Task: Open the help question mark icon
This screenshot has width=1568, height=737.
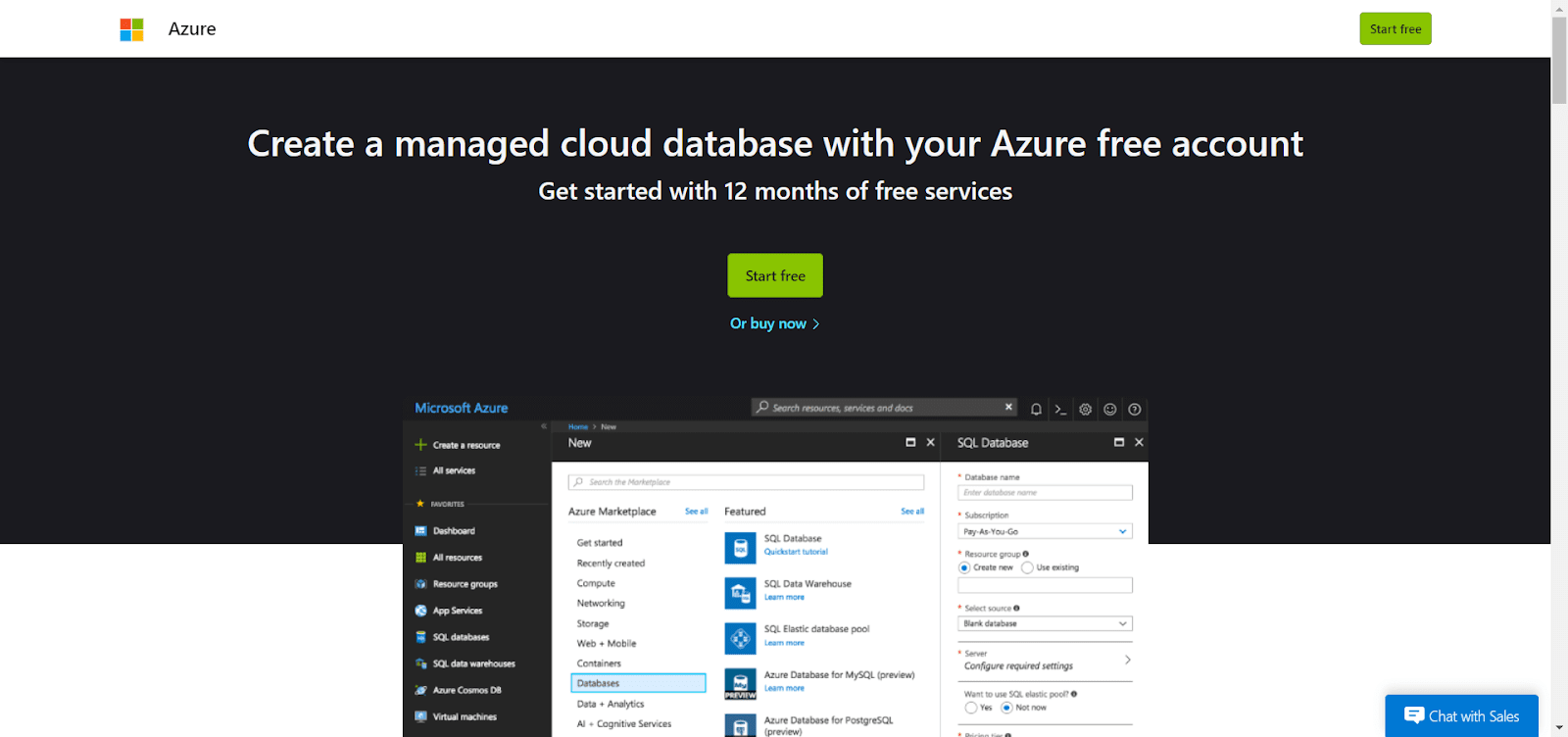Action: coord(1134,410)
